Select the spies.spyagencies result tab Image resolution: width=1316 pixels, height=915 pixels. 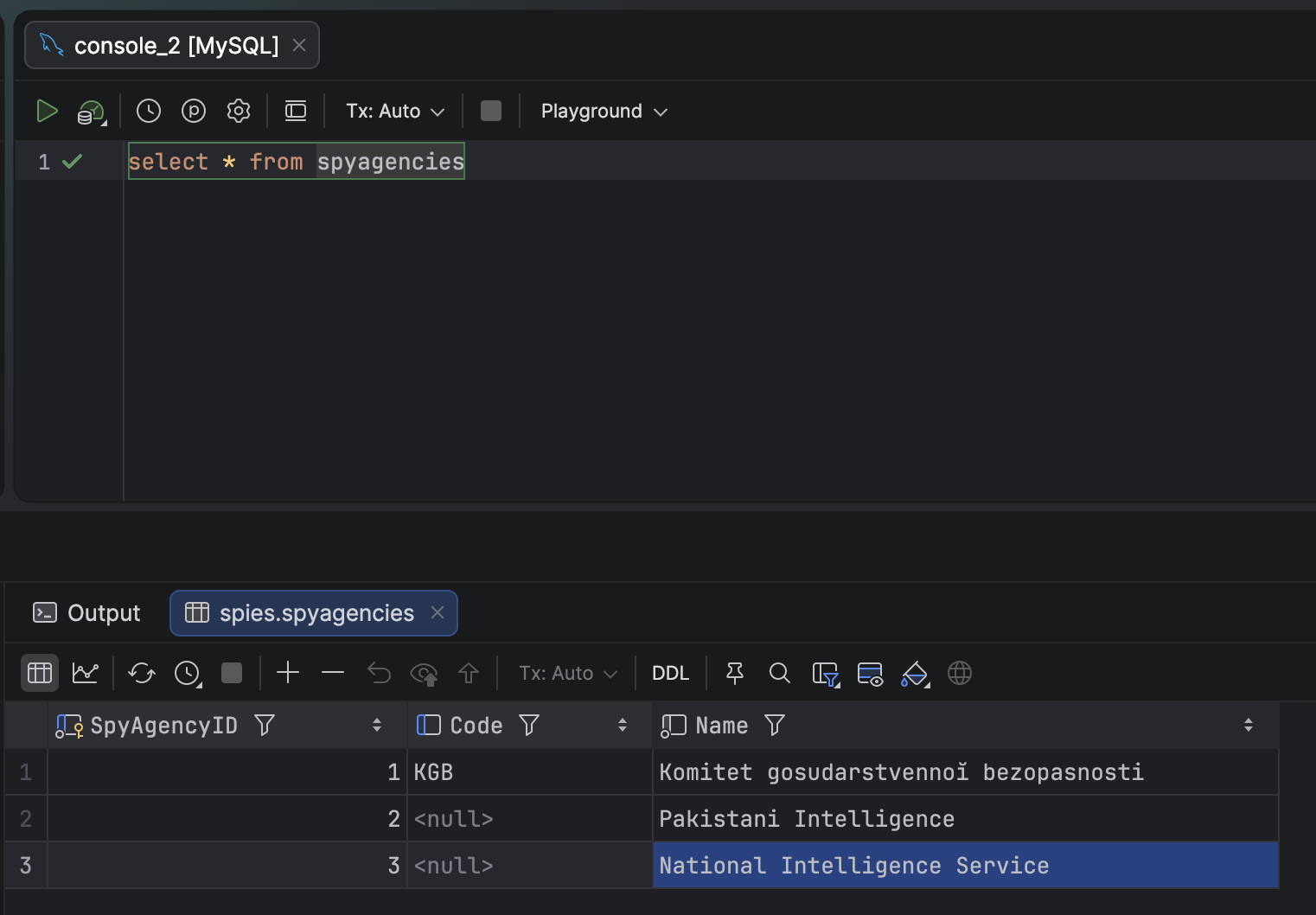click(x=314, y=613)
